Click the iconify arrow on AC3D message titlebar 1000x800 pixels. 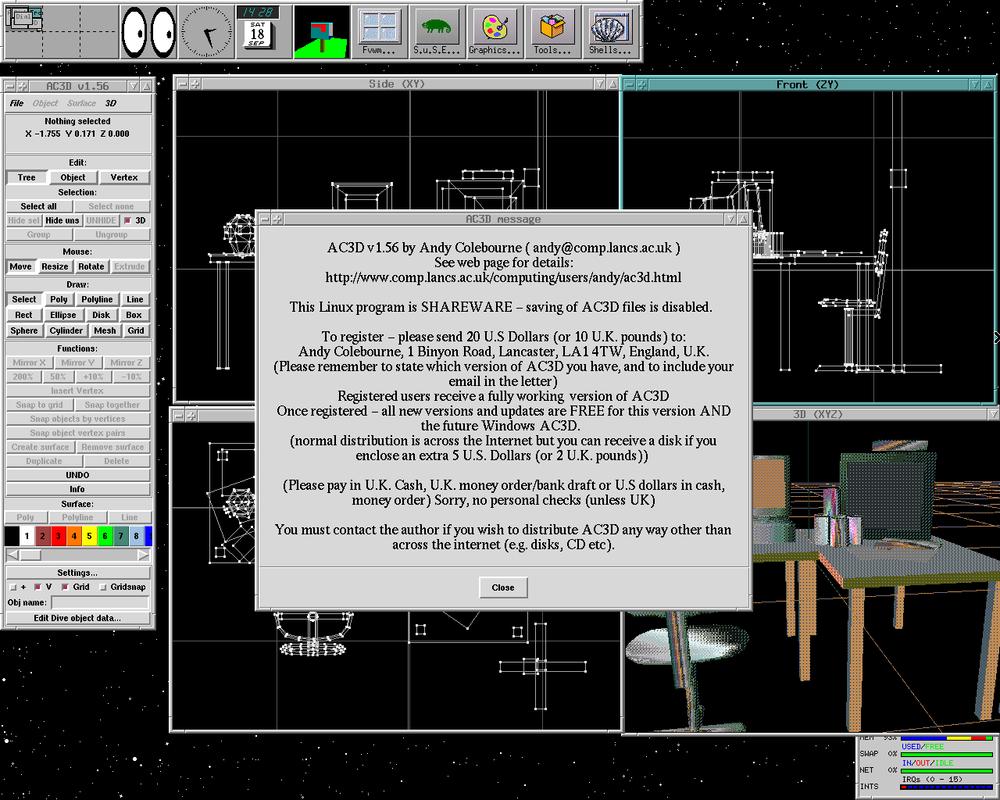(730, 219)
